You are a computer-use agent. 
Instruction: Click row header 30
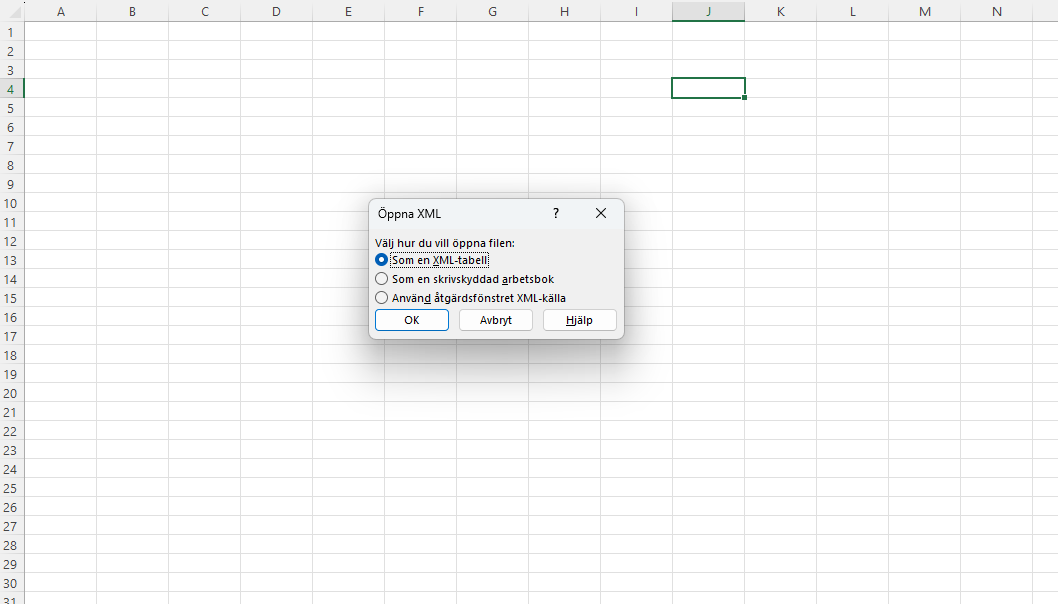point(10,583)
